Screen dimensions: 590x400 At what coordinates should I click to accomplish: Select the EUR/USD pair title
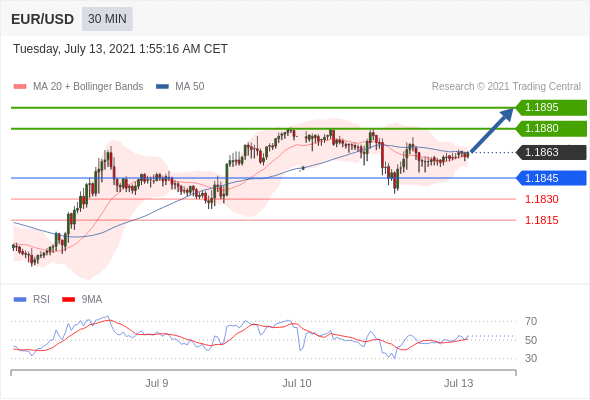coord(43,19)
